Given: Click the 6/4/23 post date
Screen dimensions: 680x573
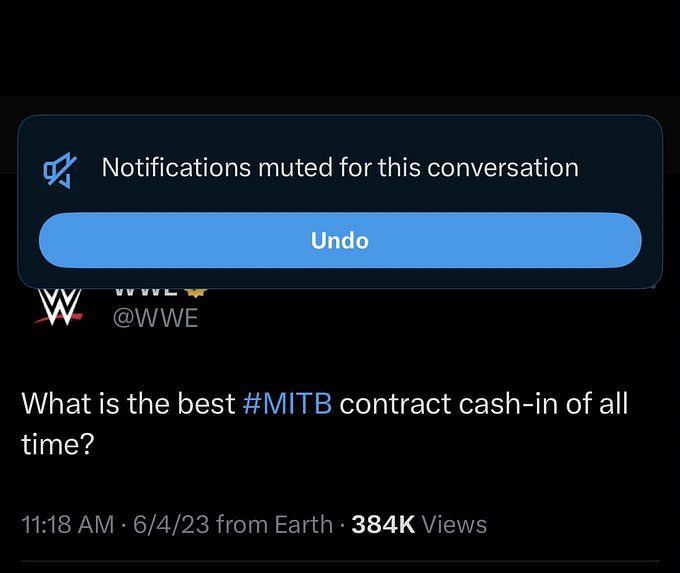Looking at the screenshot, I should 170,524.
